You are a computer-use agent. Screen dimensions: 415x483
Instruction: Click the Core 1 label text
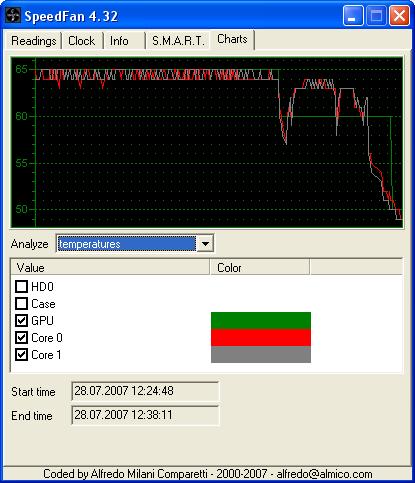pos(46,355)
